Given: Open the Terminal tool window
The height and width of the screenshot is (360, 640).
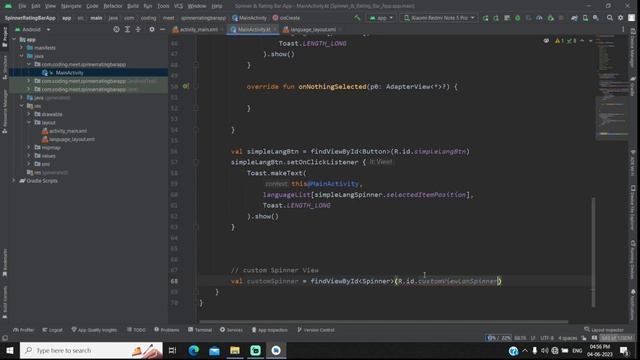Looking at the screenshot, I should (x=200, y=330).
